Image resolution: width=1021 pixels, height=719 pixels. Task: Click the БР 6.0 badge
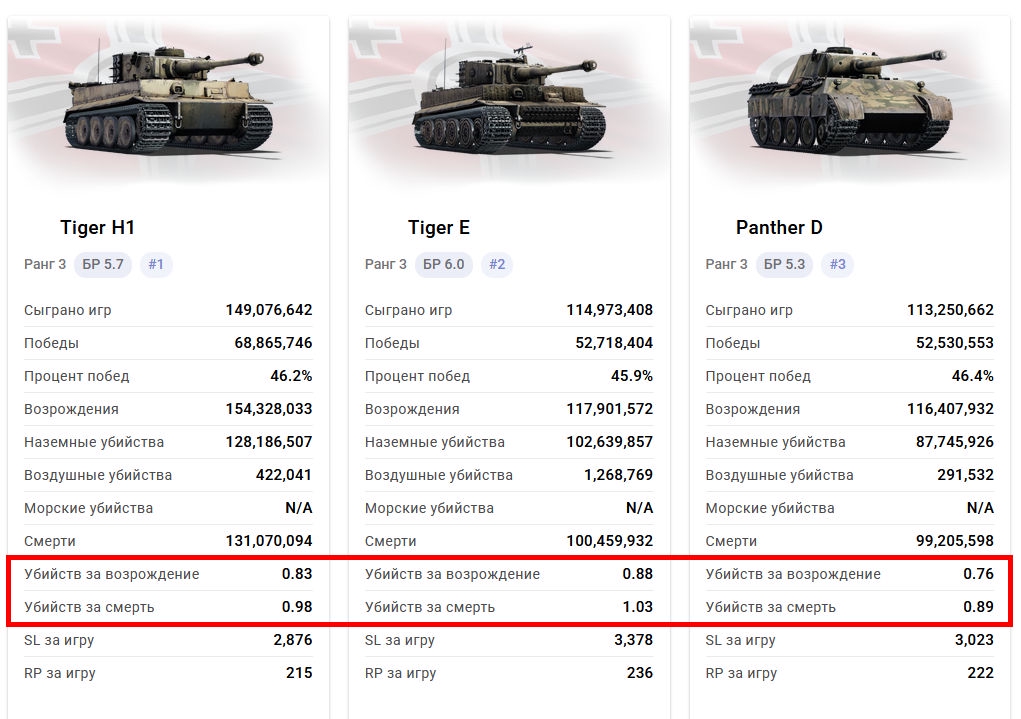(444, 265)
